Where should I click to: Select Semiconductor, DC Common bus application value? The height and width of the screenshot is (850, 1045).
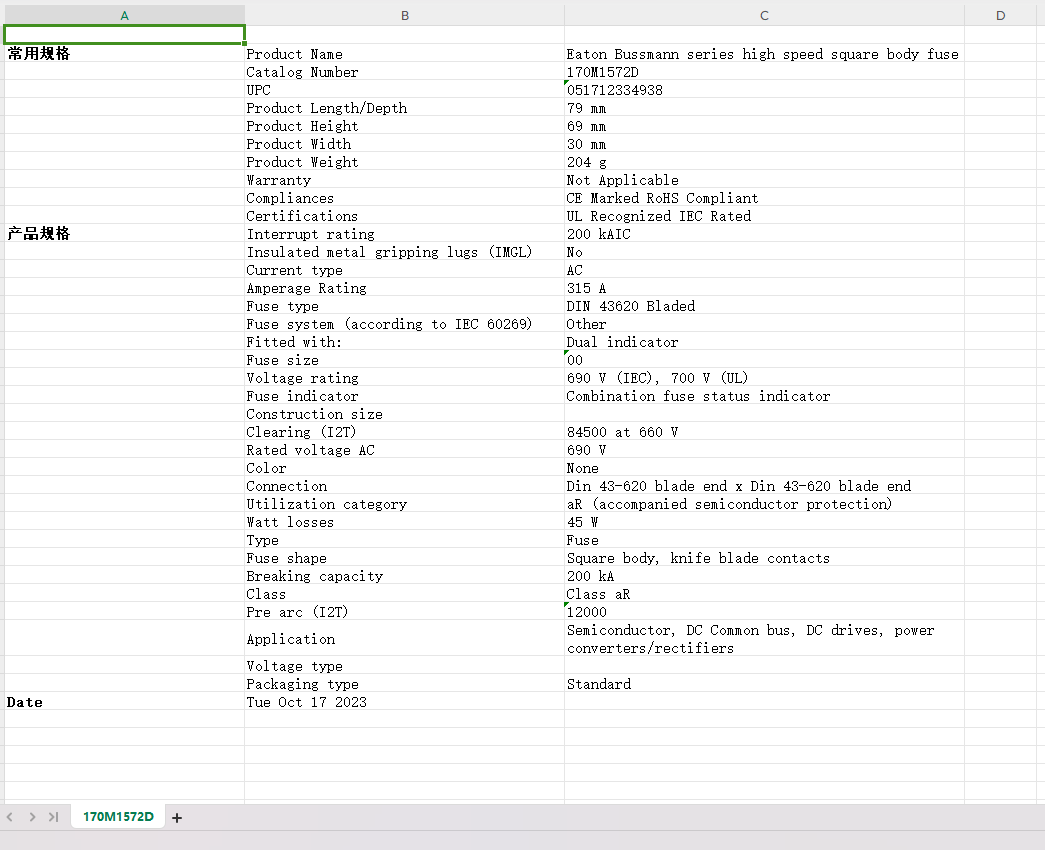coord(764,638)
